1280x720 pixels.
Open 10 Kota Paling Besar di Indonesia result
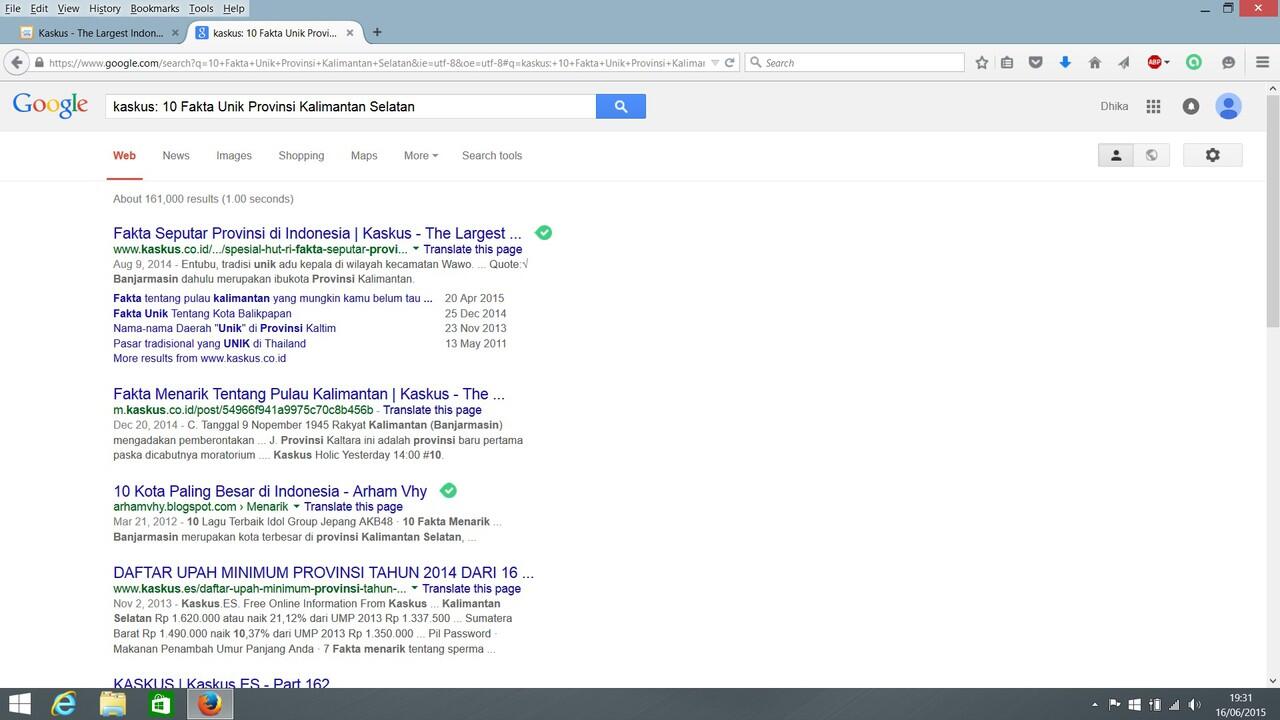pos(270,491)
